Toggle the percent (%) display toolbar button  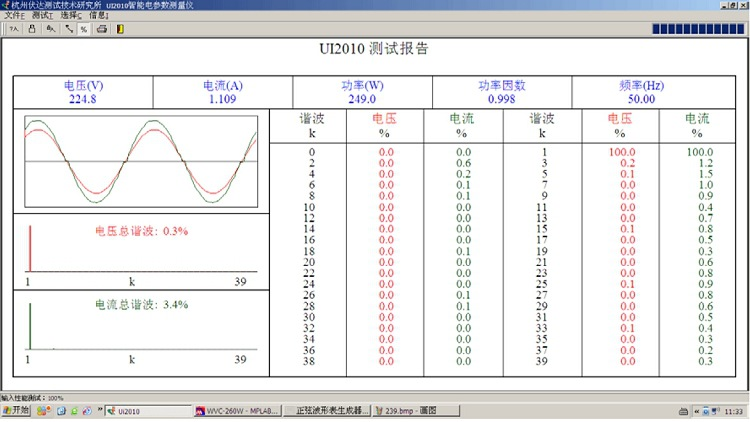tap(84, 29)
